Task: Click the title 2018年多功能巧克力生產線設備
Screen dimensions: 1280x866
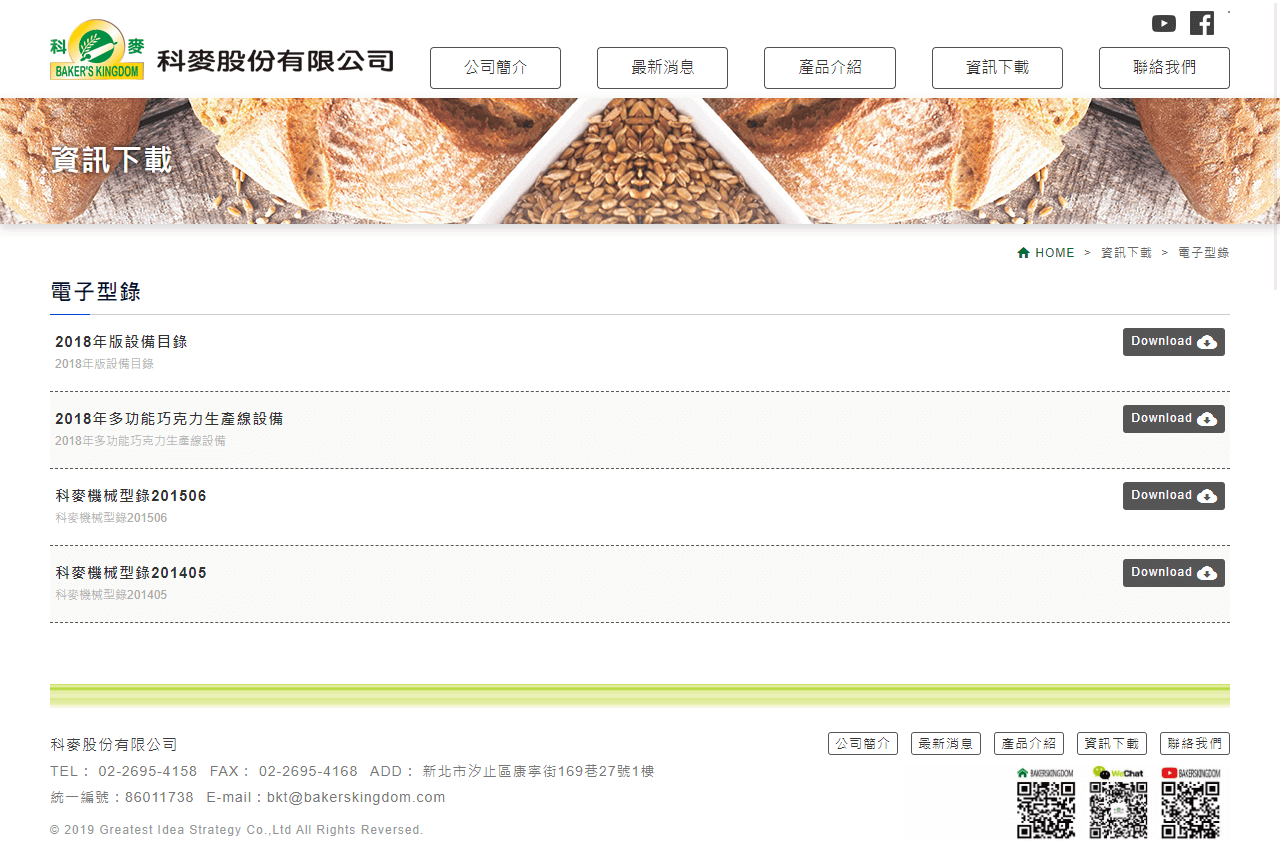Action: [169, 419]
